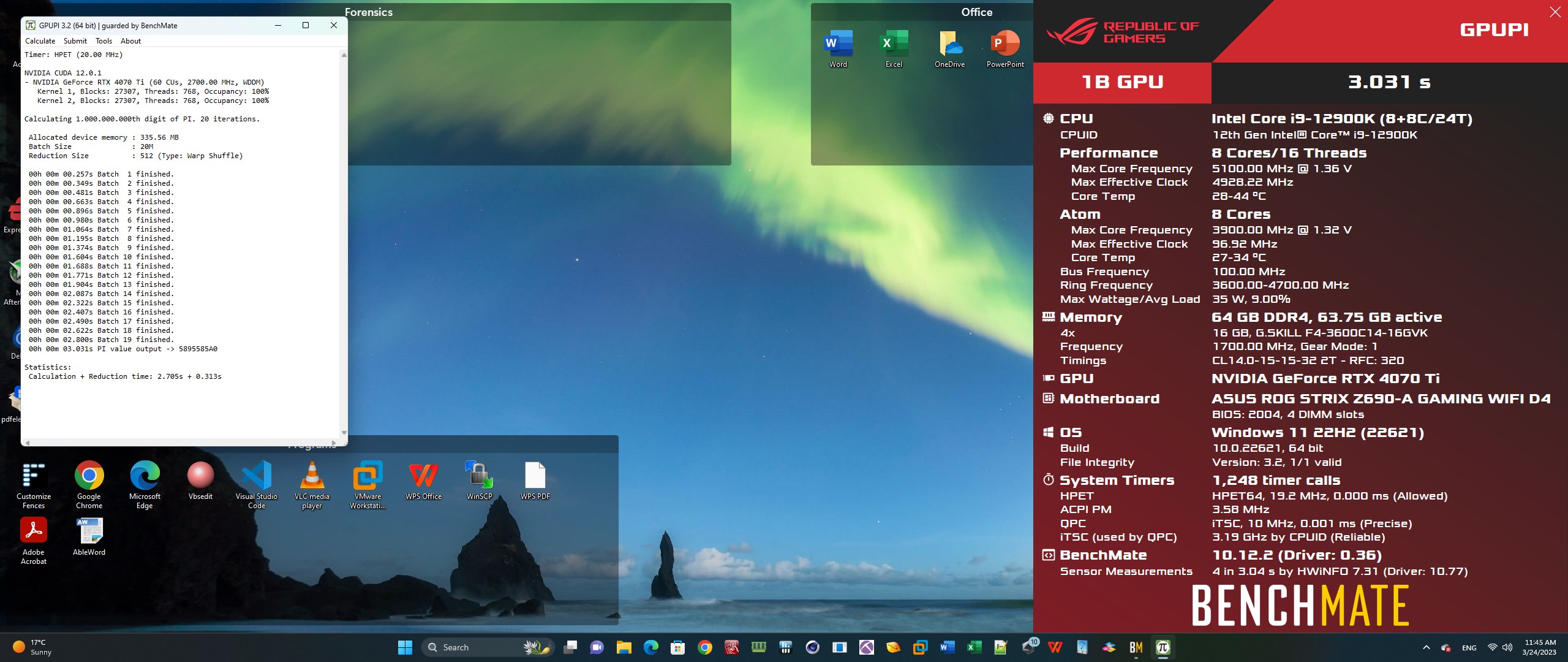Open the Calculate menu in GPUPI
This screenshot has height=662, width=1568.
(40, 41)
